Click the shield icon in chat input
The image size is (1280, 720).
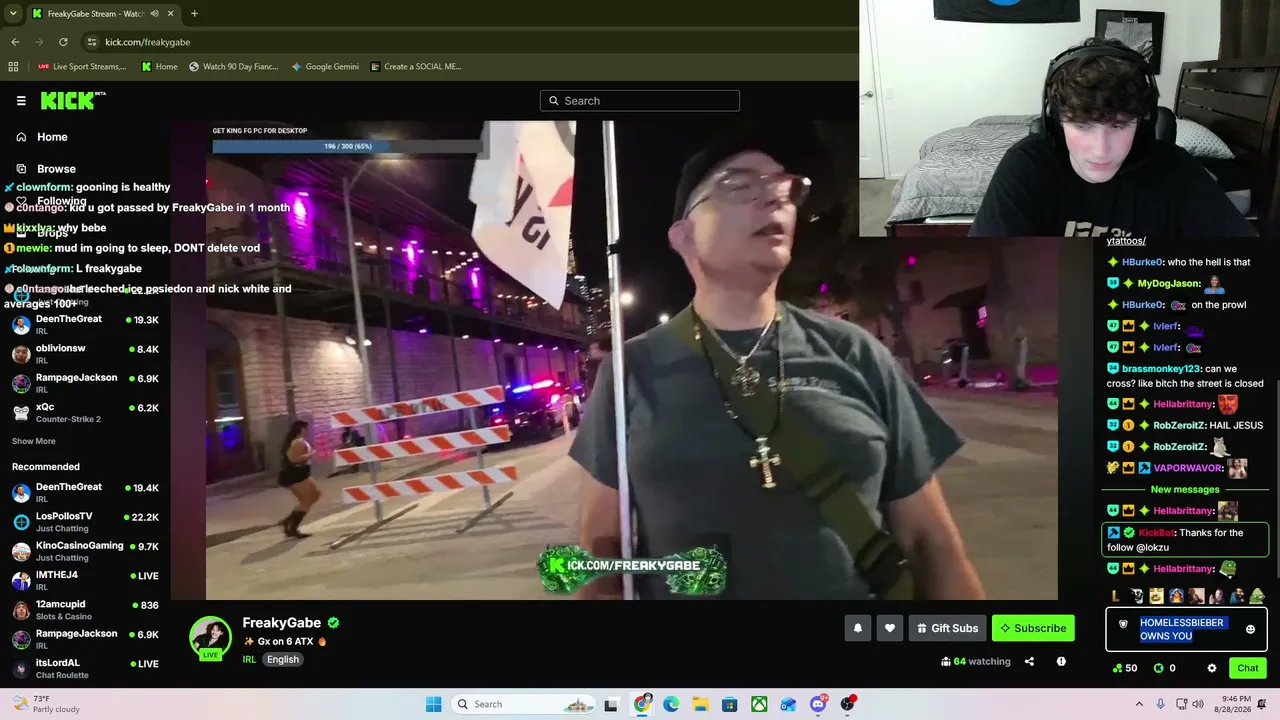click(x=1123, y=624)
